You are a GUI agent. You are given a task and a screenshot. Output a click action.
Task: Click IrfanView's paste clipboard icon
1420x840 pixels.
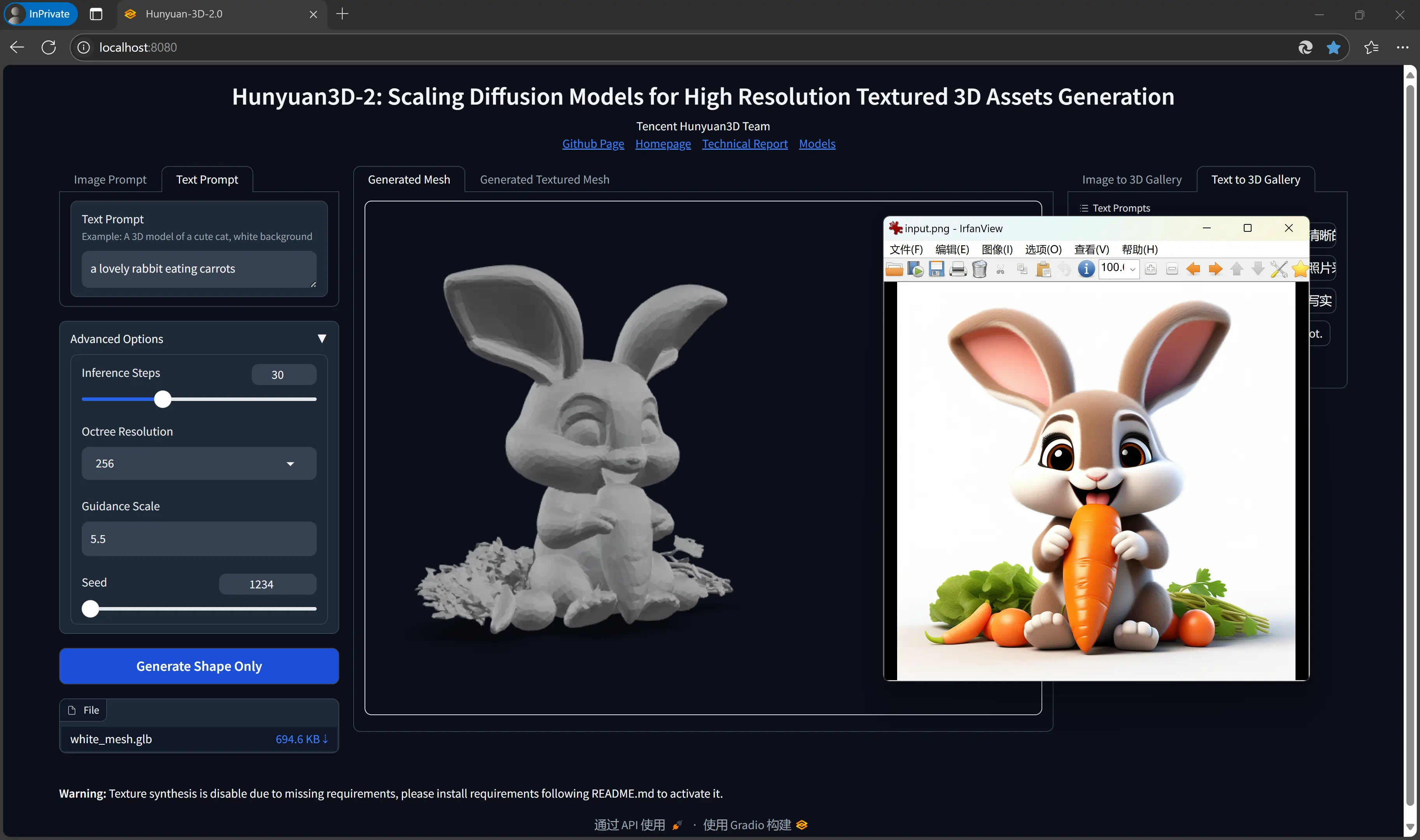point(1043,269)
